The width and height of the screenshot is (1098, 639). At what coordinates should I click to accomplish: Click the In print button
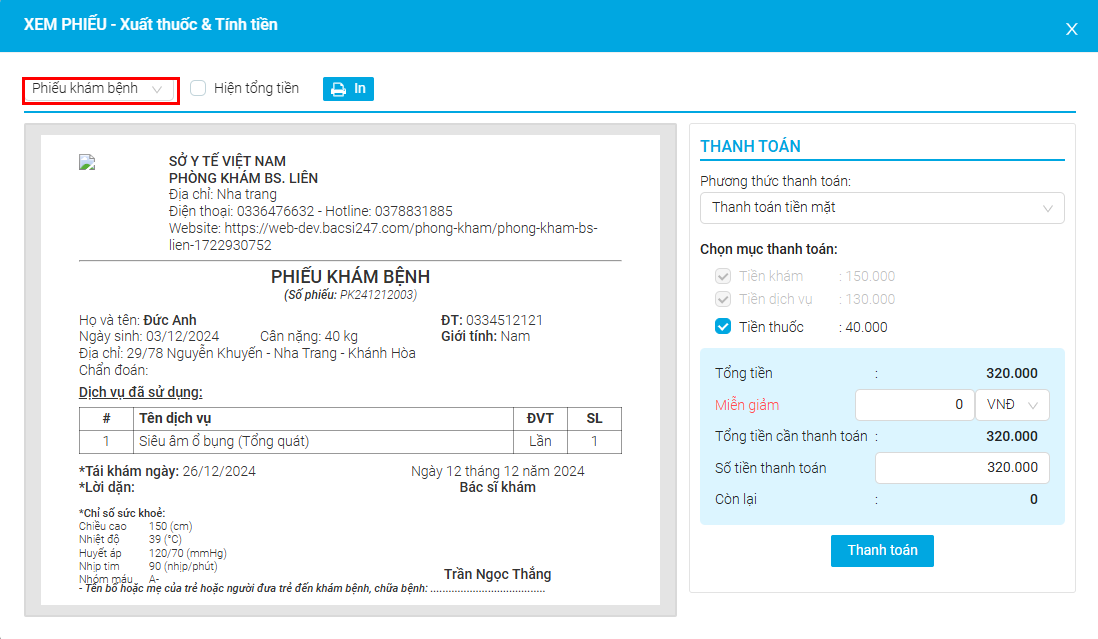348,89
